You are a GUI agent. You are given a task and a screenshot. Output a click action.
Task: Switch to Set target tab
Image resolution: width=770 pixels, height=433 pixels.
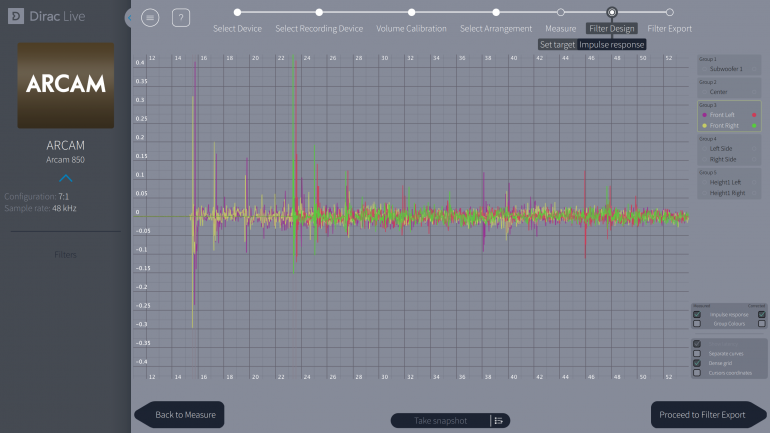click(557, 45)
